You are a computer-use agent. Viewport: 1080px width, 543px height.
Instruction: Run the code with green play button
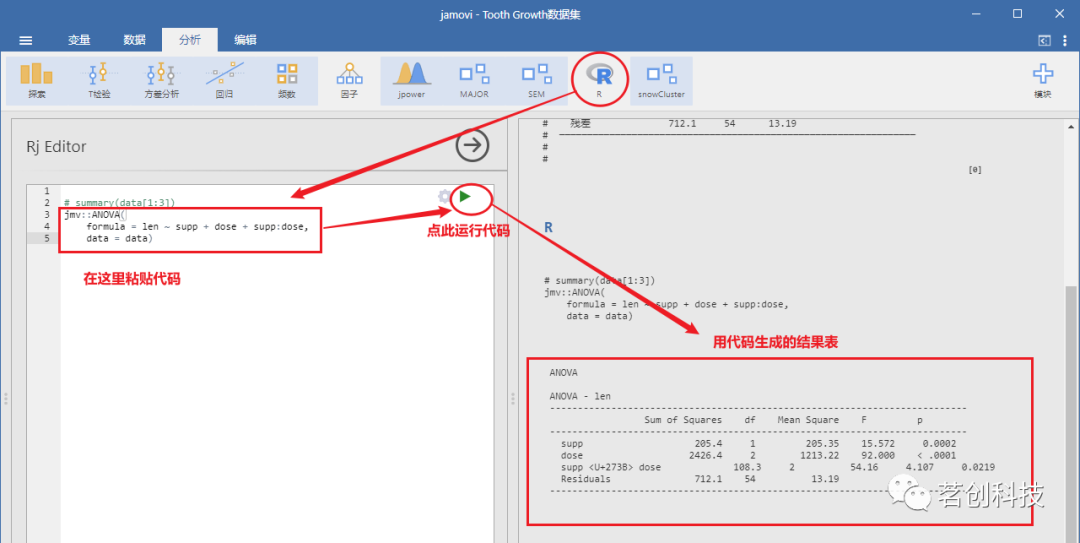pos(466,196)
